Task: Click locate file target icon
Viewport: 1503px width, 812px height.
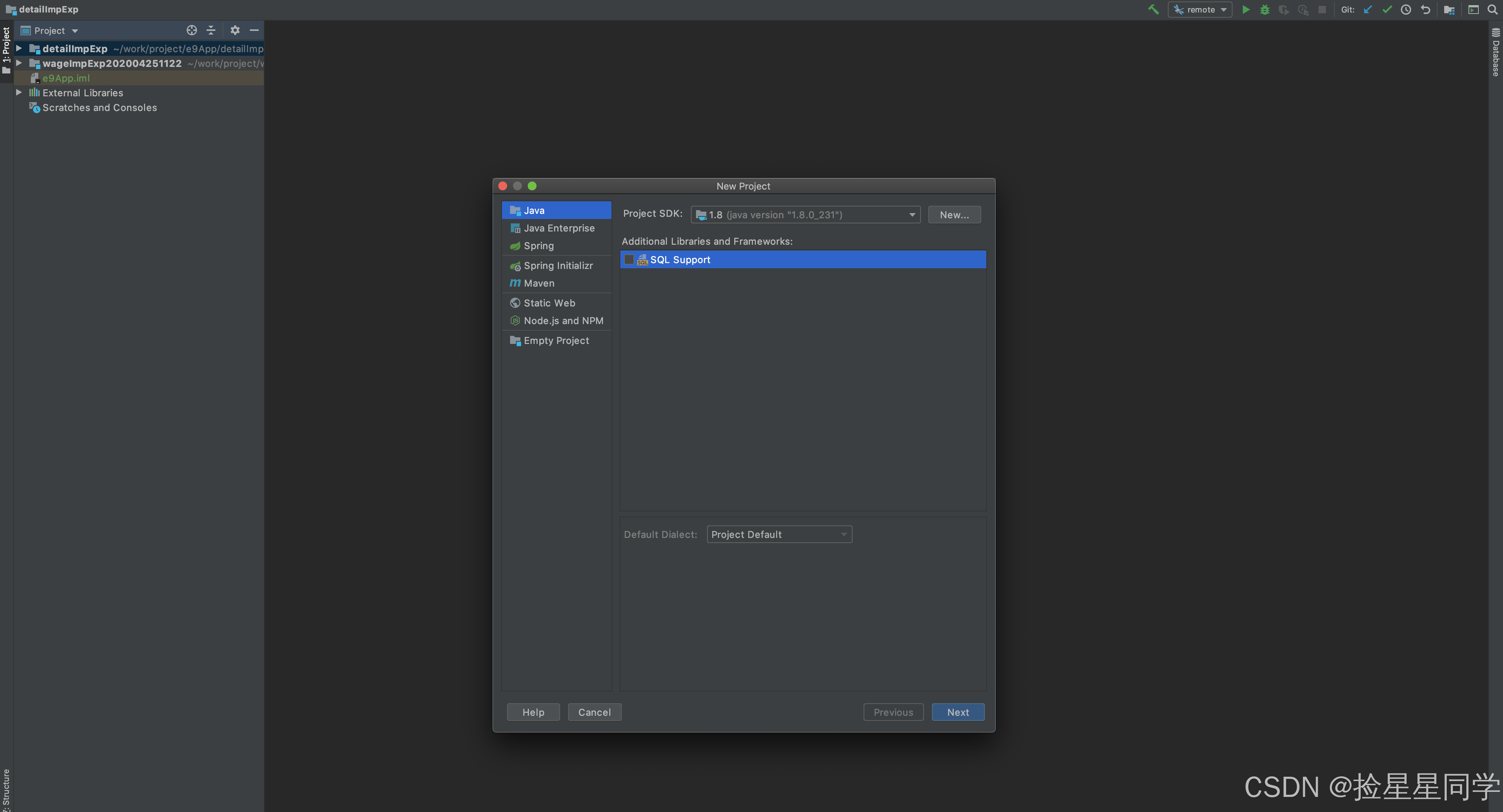Action: click(191, 30)
